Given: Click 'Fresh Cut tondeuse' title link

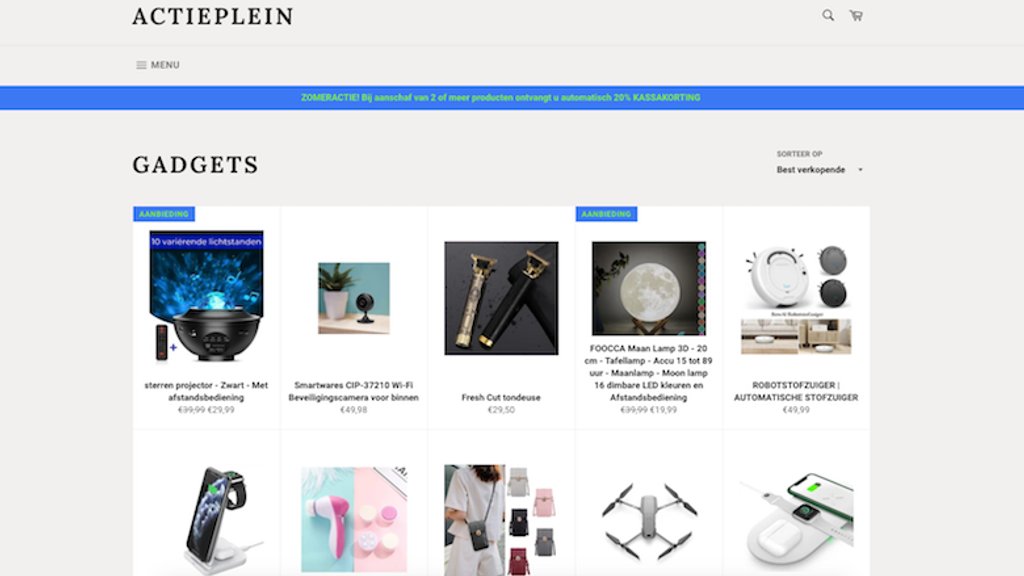Looking at the screenshot, I should pos(501,397).
